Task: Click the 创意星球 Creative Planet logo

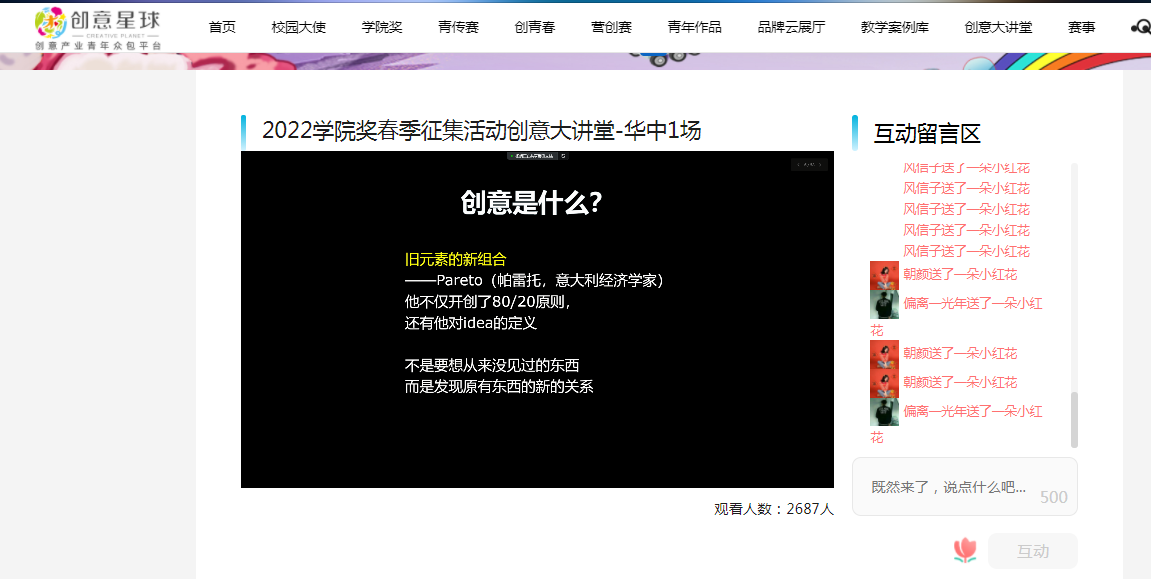Action: pyautogui.click(x=98, y=28)
